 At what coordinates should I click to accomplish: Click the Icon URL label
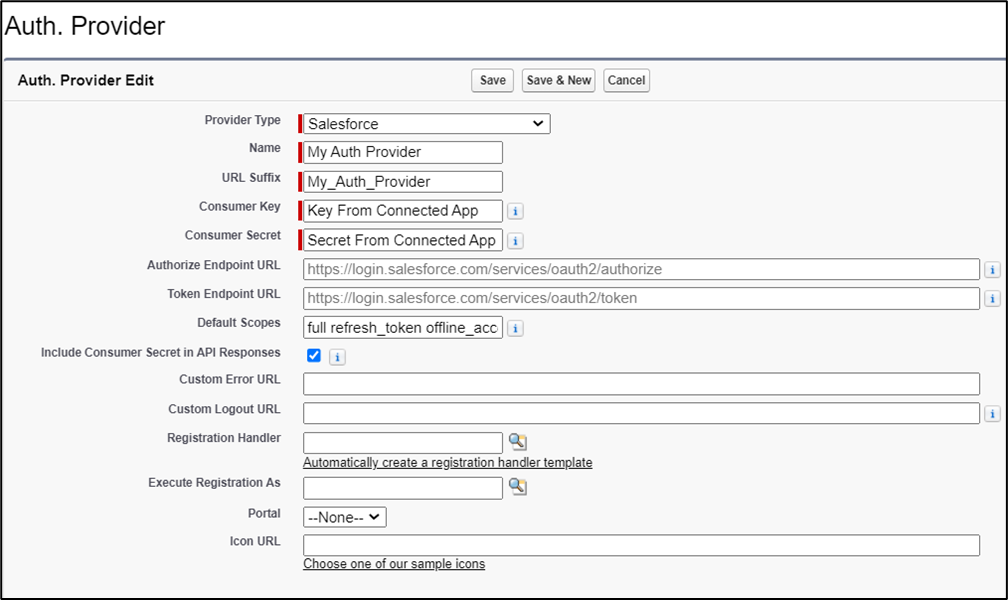[x=255, y=541]
